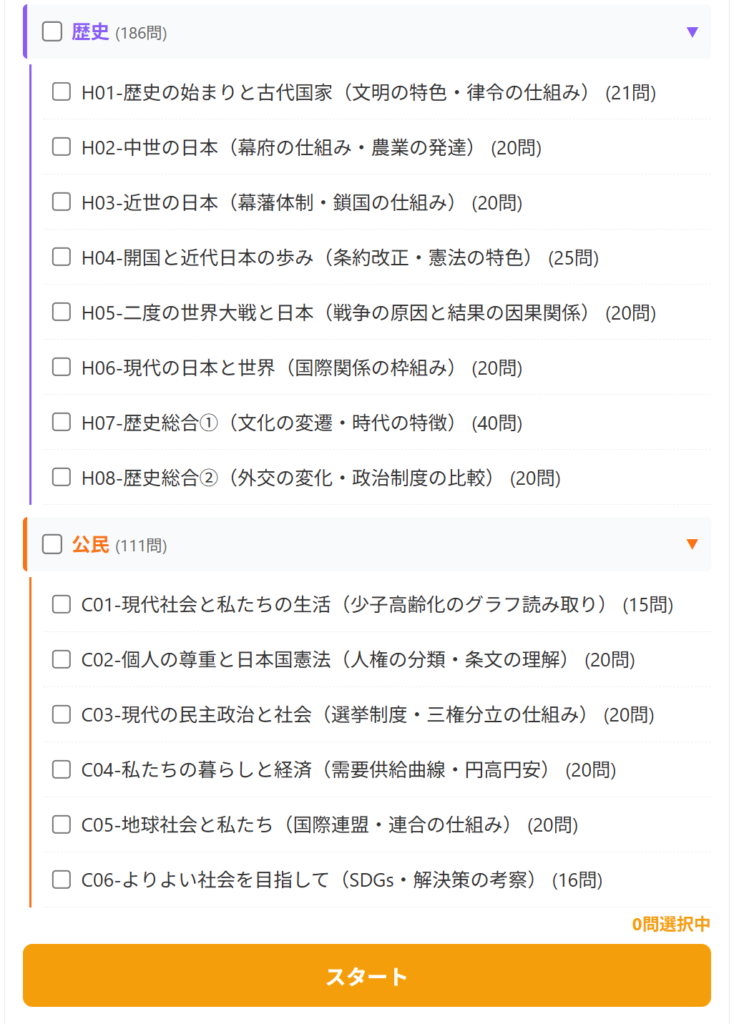Tick the C05 地球社会と私たち checkbox
Image resolution: width=739 pixels, height=1024 pixels.
tap(61, 824)
